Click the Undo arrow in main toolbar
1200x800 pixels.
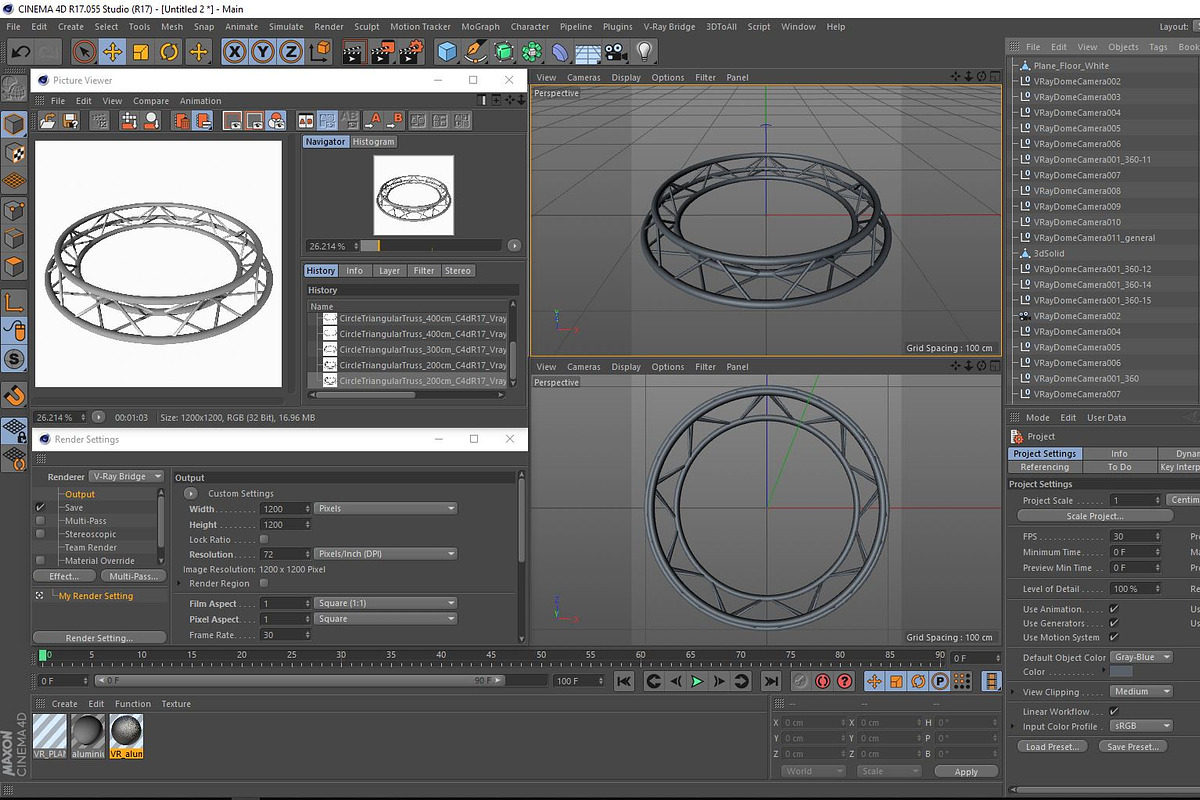click(20, 51)
